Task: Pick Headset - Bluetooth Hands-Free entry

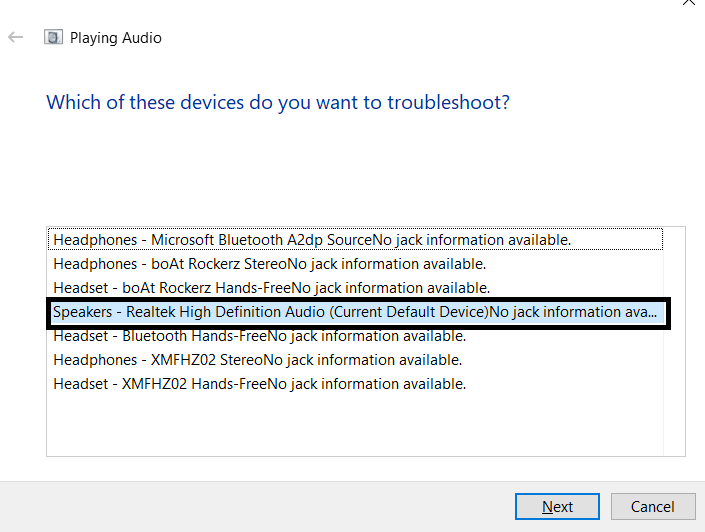Action: click(355, 336)
